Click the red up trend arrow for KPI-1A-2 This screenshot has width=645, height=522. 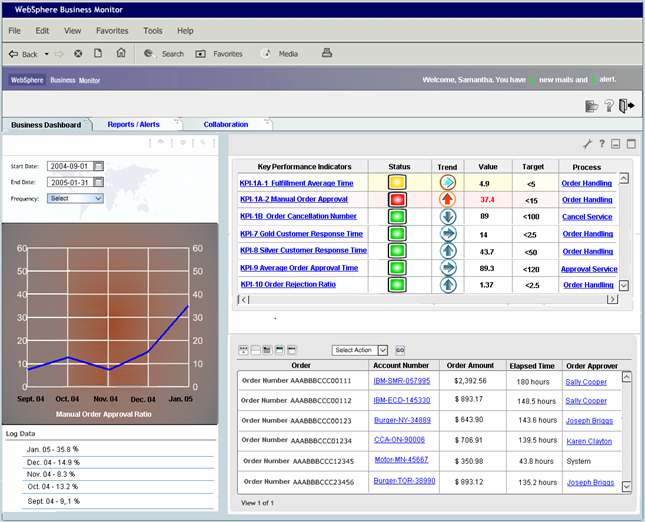(448, 200)
